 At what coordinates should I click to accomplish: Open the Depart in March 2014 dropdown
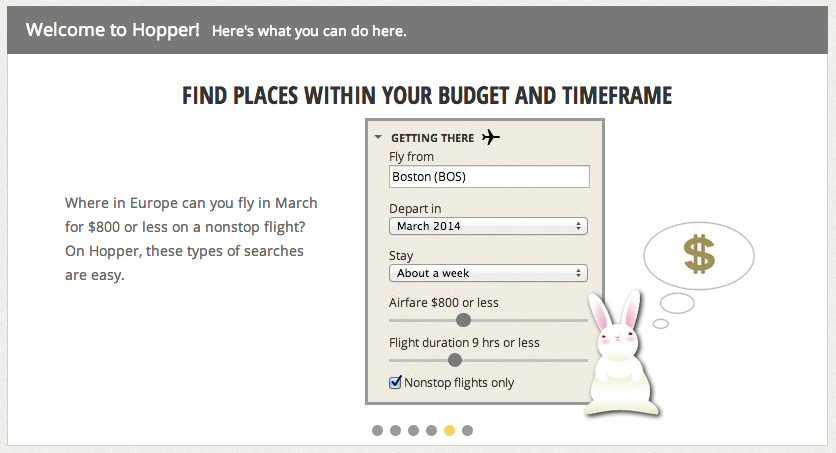pyautogui.click(x=488, y=227)
